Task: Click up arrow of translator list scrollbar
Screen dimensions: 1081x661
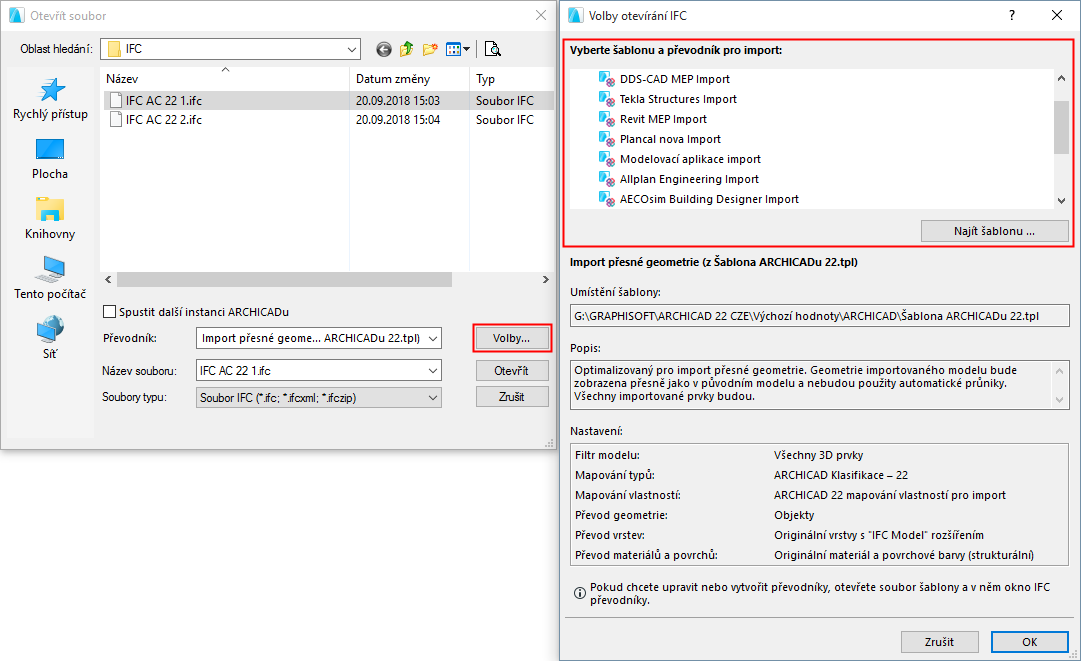Action: click(1061, 79)
